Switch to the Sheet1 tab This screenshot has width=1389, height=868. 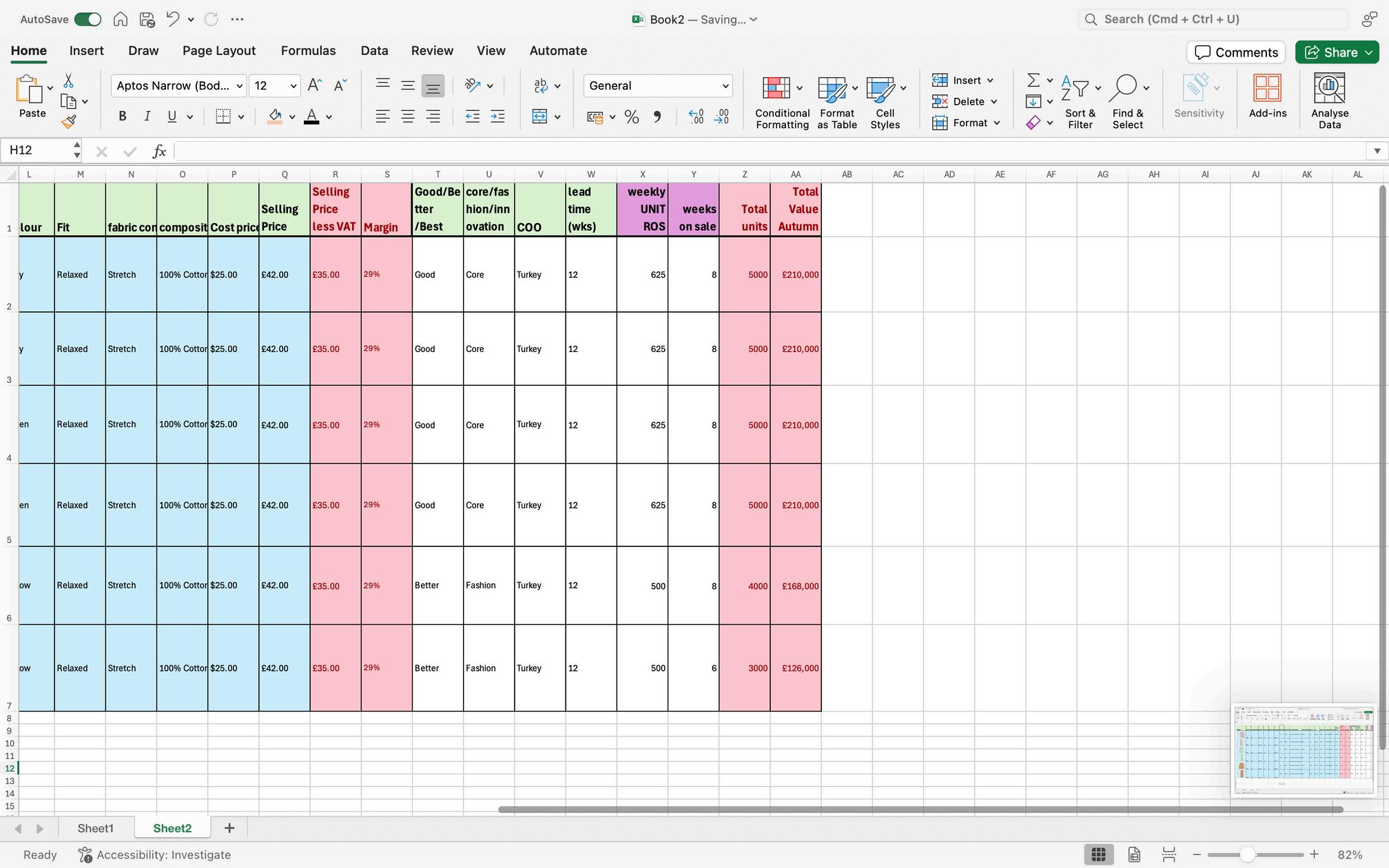pos(95,828)
